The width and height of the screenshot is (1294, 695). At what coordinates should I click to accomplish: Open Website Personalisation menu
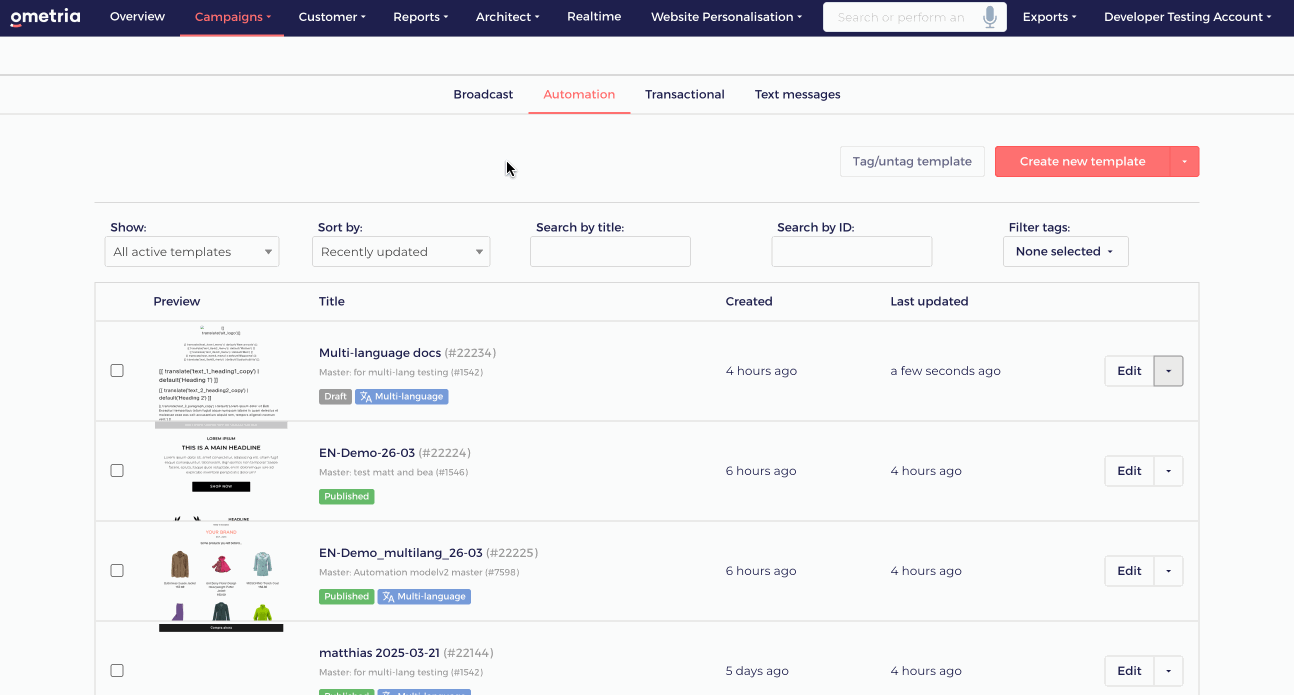[726, 17]
